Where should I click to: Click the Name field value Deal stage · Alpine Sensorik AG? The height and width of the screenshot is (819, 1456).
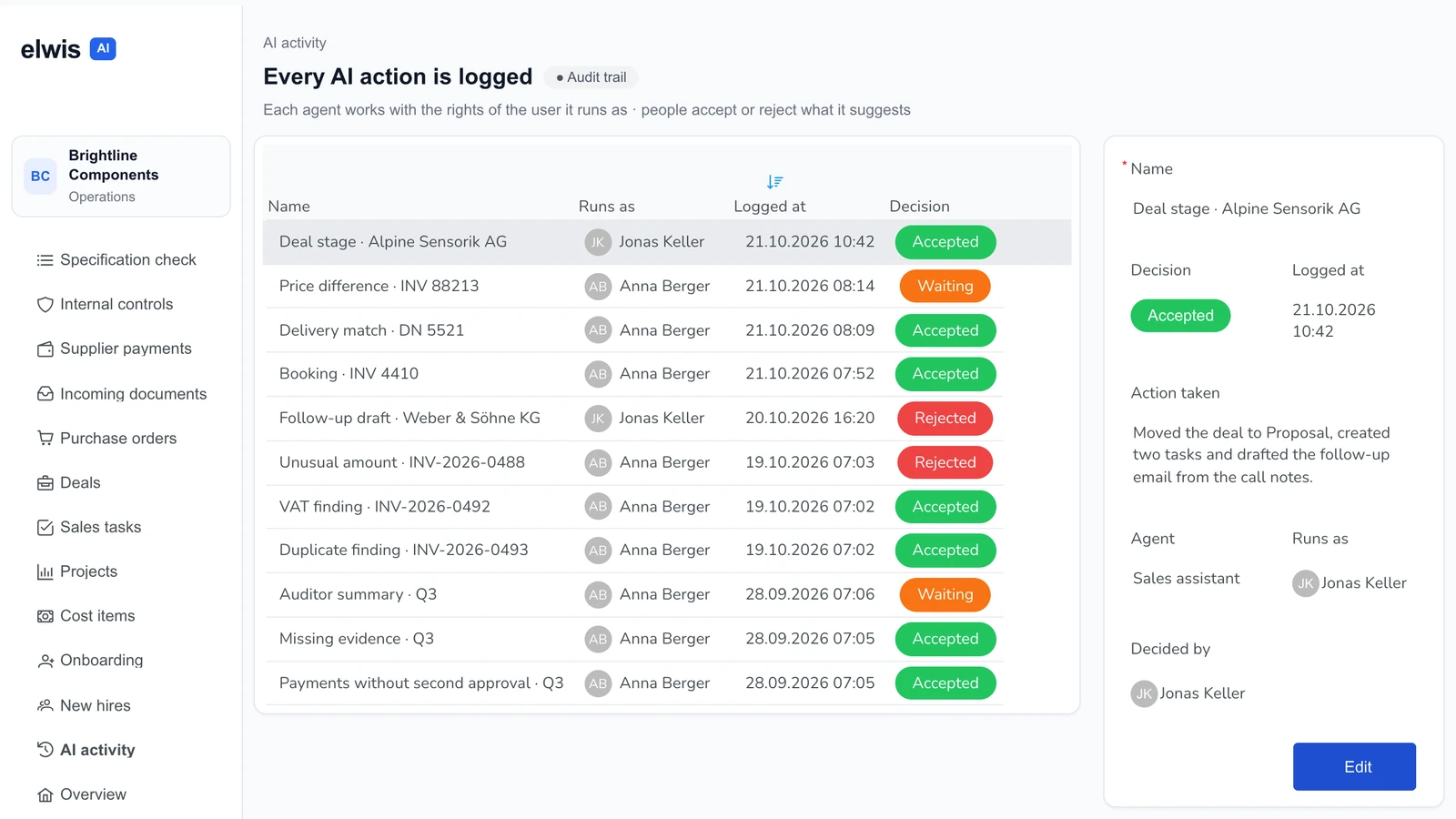click(1247, 208)
